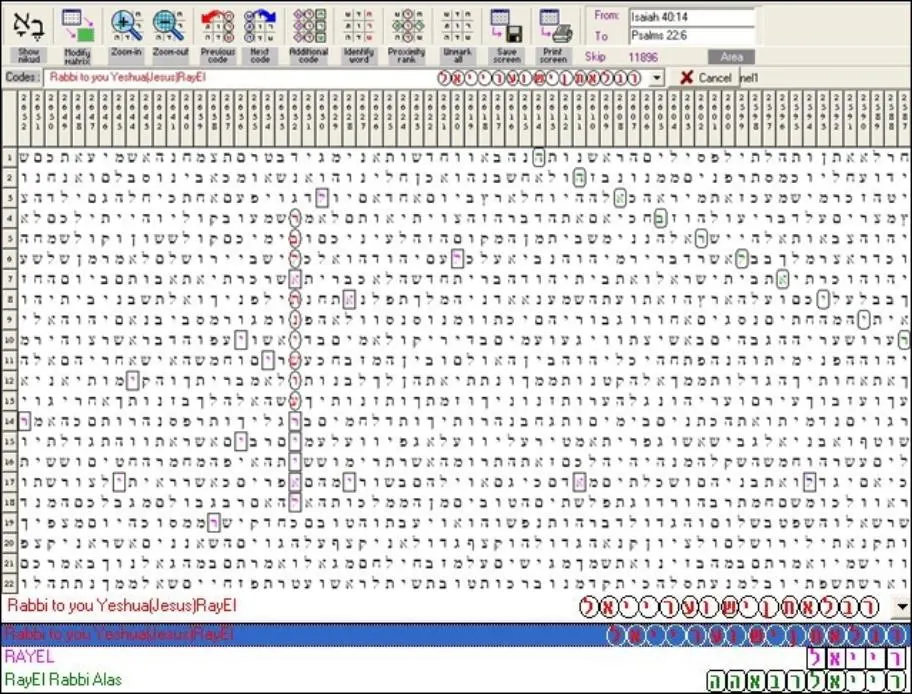Select matrix row number 12

[x=9, y=382]
